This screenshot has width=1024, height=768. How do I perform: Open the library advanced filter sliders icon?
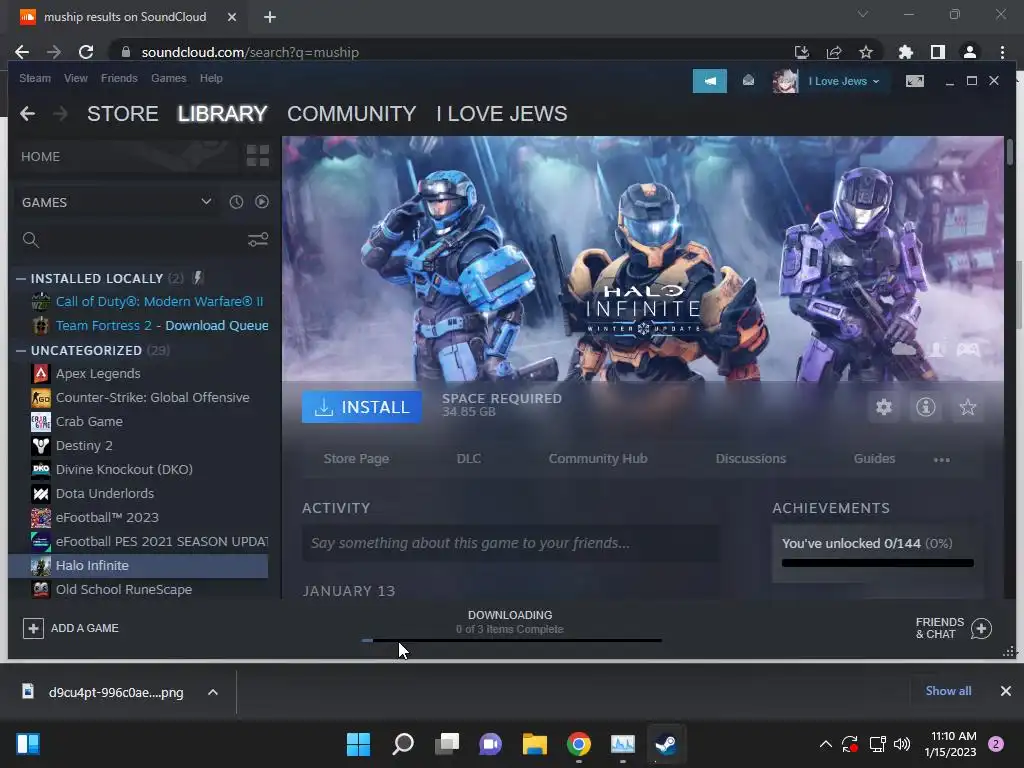click(x=258, y=240)
